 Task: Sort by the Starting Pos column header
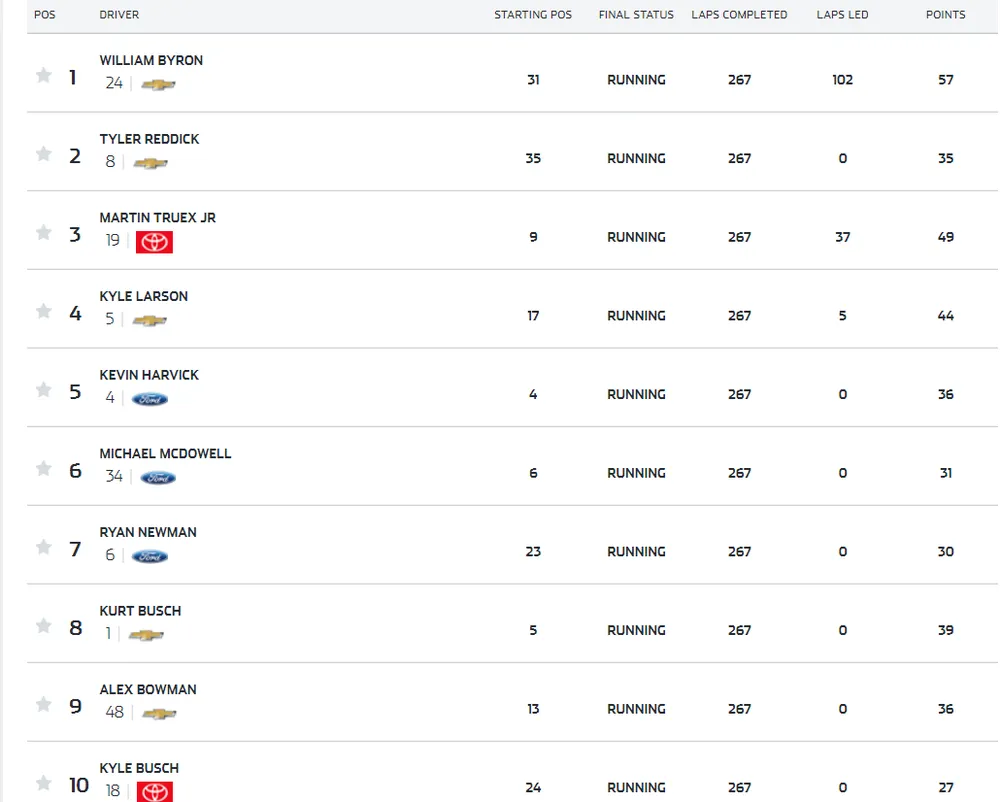click(533, 15)
